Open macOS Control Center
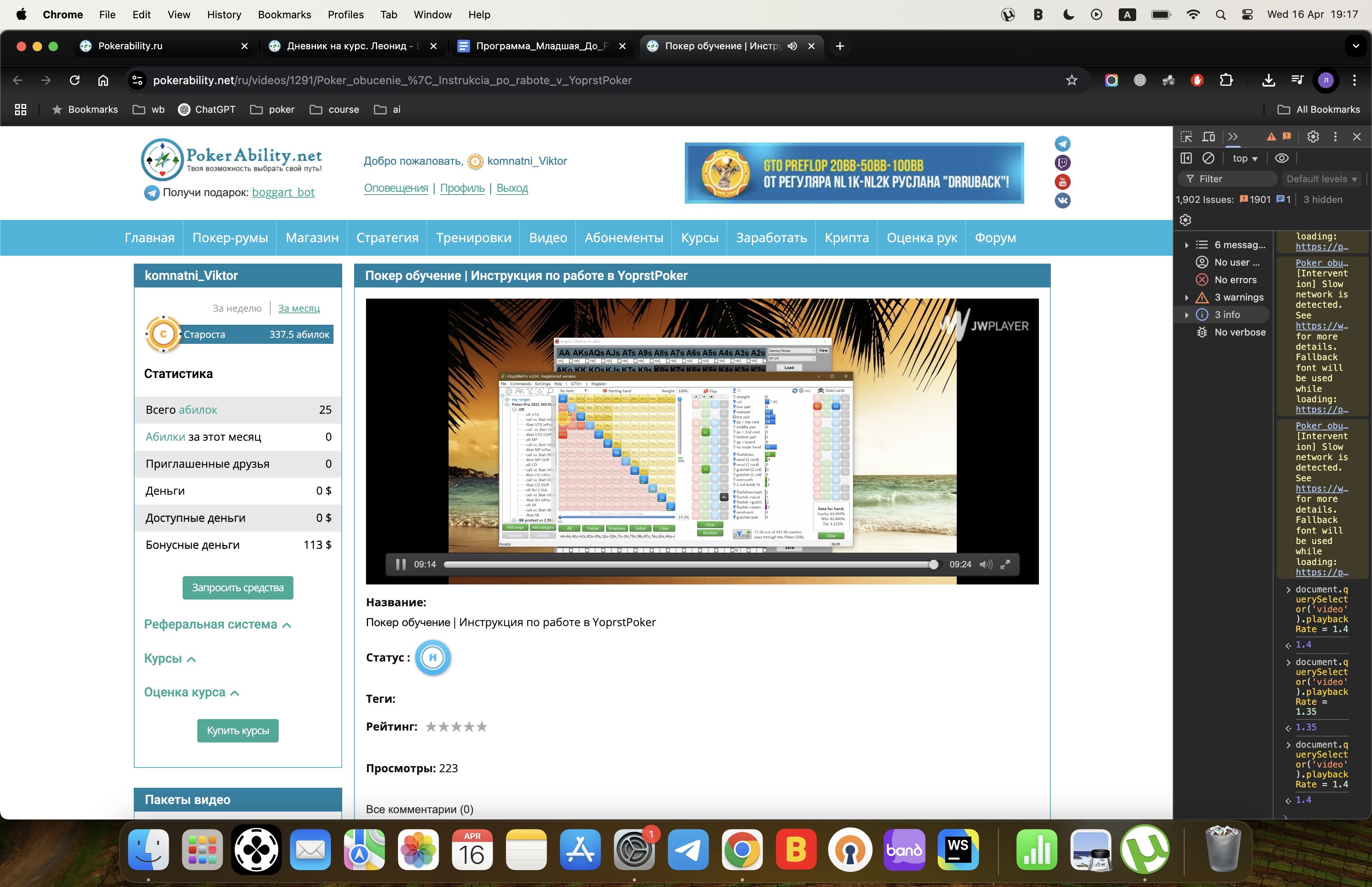This screenshot has height=887, width=1372. tap(1247, 14)
